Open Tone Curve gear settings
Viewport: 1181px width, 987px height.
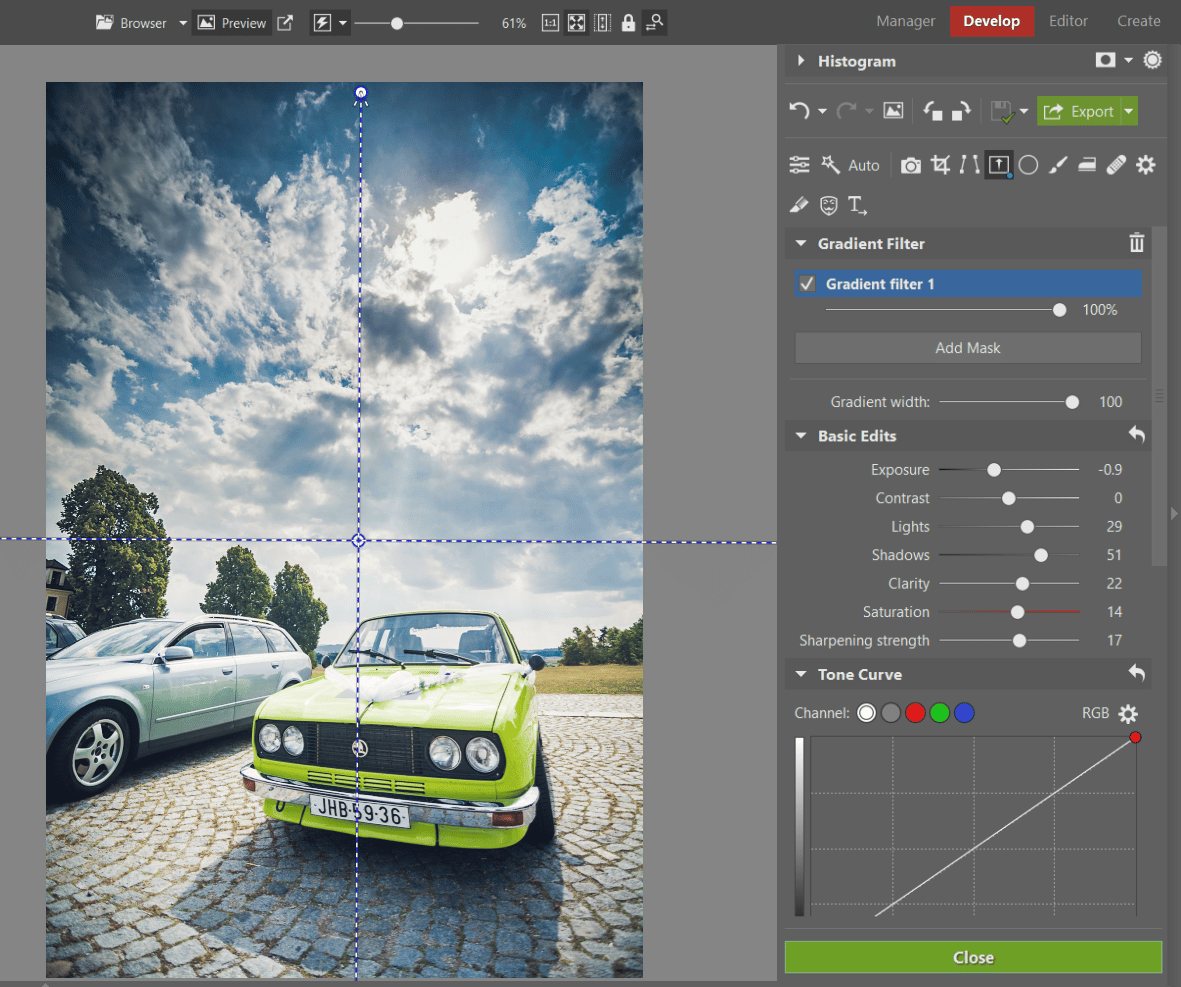click(x=1128, y=714)
